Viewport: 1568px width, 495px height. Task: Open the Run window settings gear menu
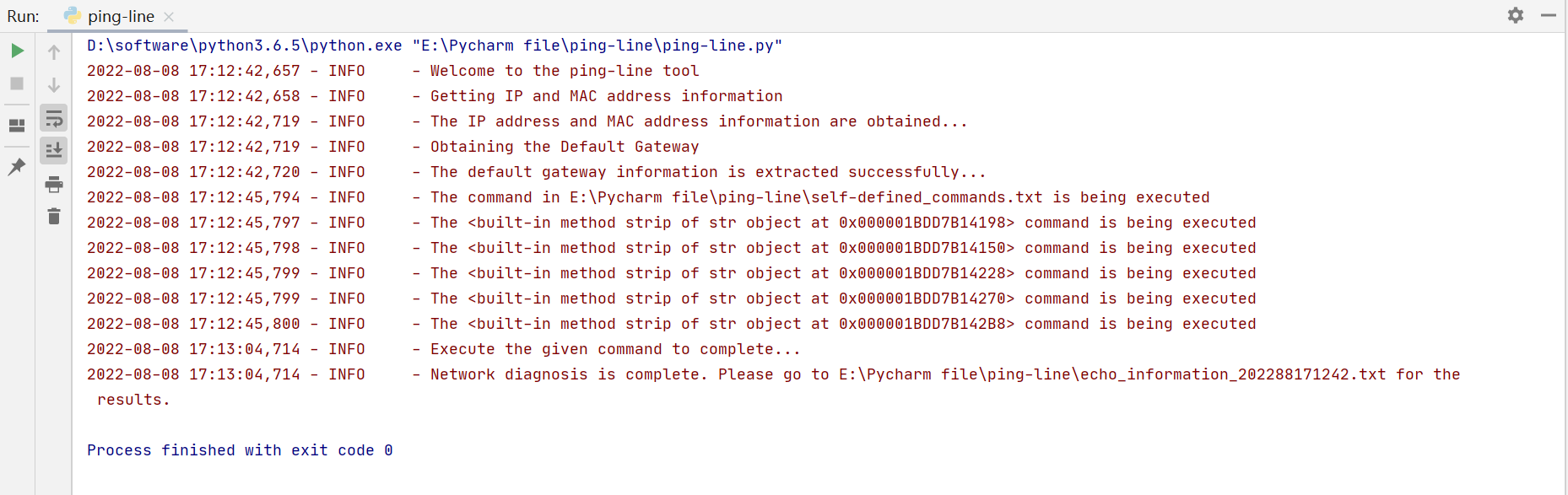pyautogui.click(x=1516, y=15)
